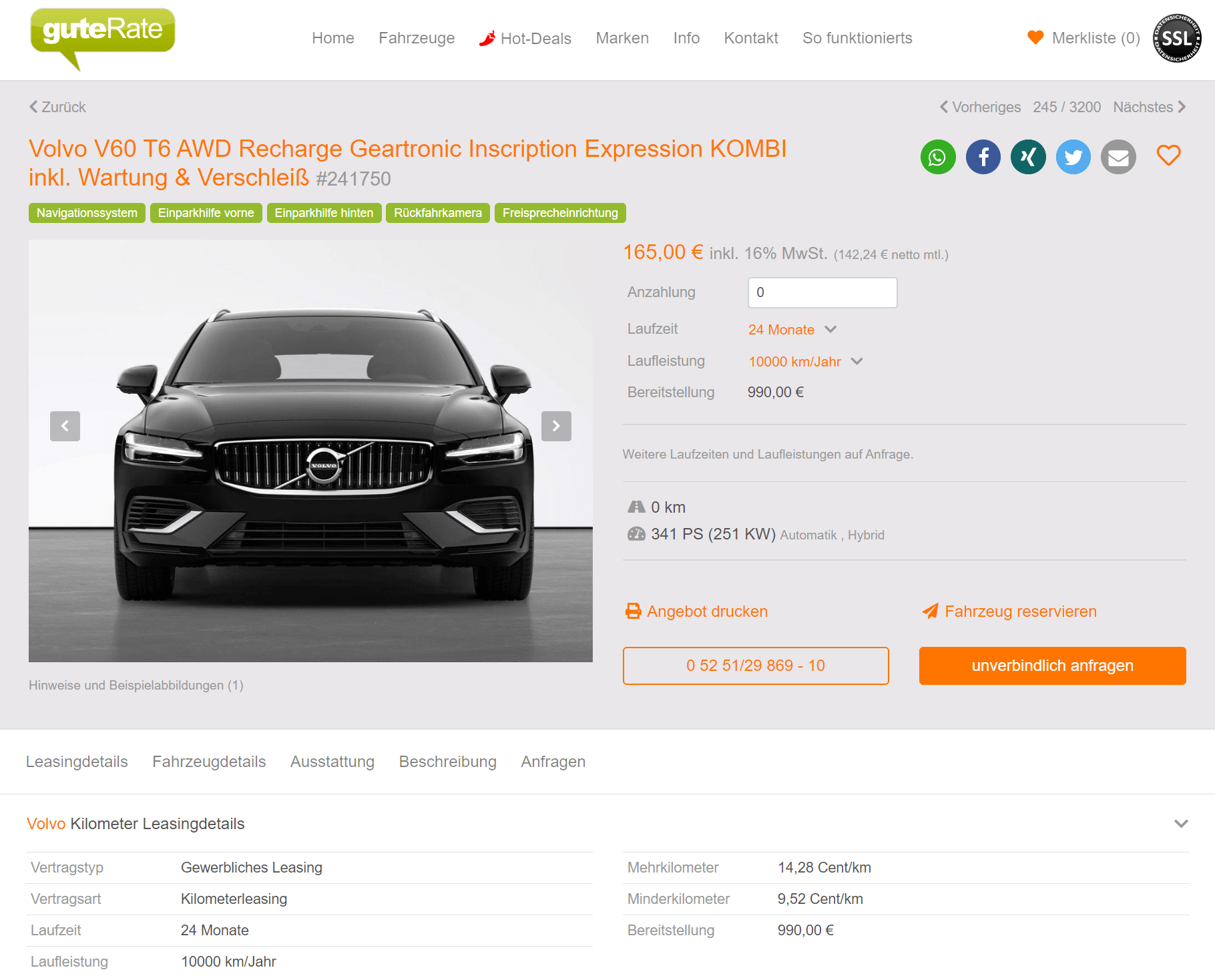Viewport: 1215px width, 980px height.
Task: Share the offer on Facebook icon
Action: pos(983,158)
